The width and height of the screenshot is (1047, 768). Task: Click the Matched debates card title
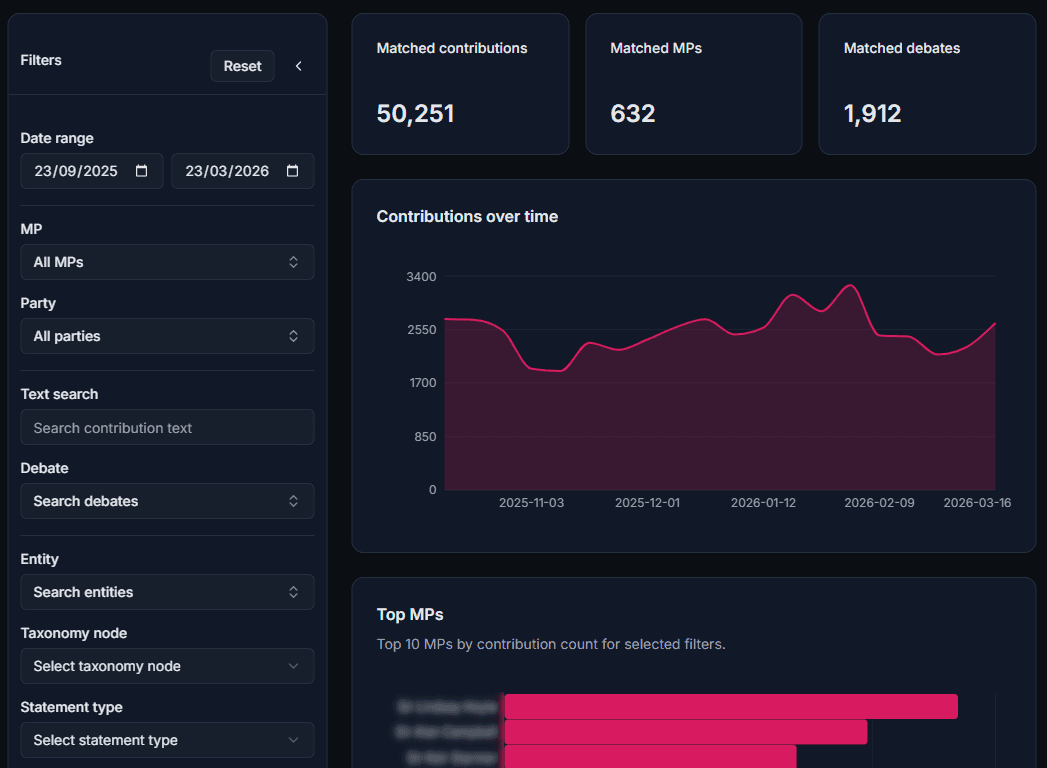point(901,48)
